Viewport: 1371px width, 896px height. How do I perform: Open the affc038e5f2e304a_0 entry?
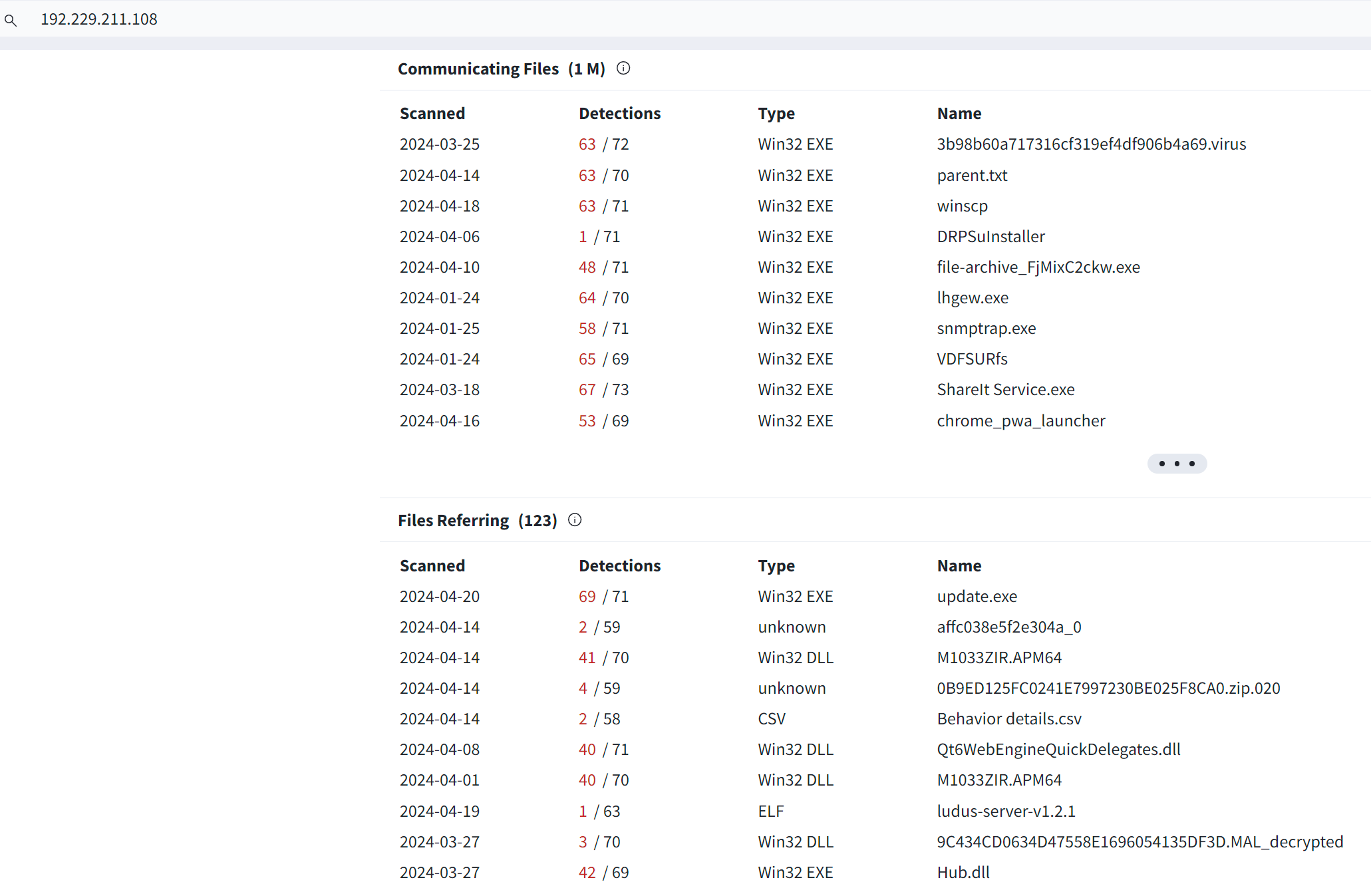pyautogui.click(x=1009, y=627)
